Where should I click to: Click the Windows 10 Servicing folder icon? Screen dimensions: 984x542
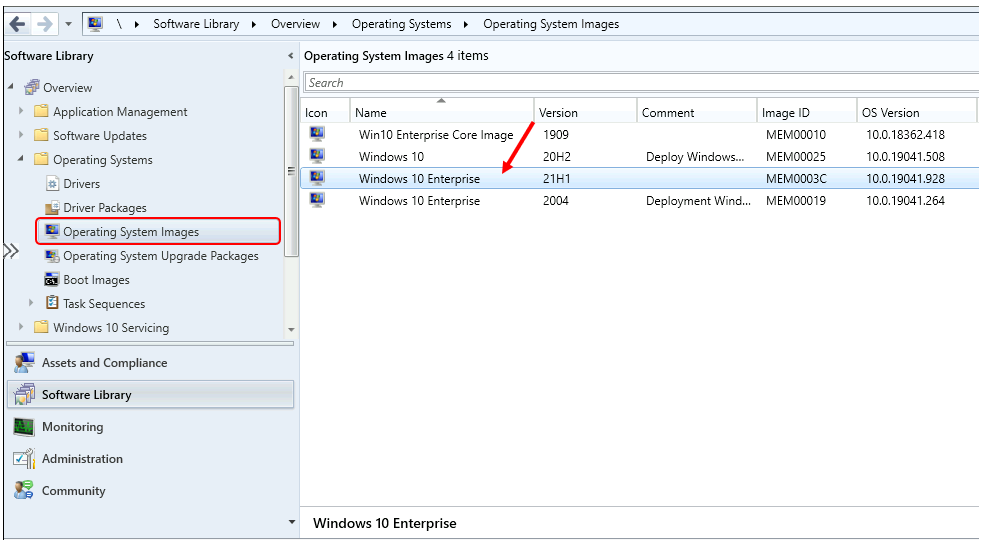(41, 327)
